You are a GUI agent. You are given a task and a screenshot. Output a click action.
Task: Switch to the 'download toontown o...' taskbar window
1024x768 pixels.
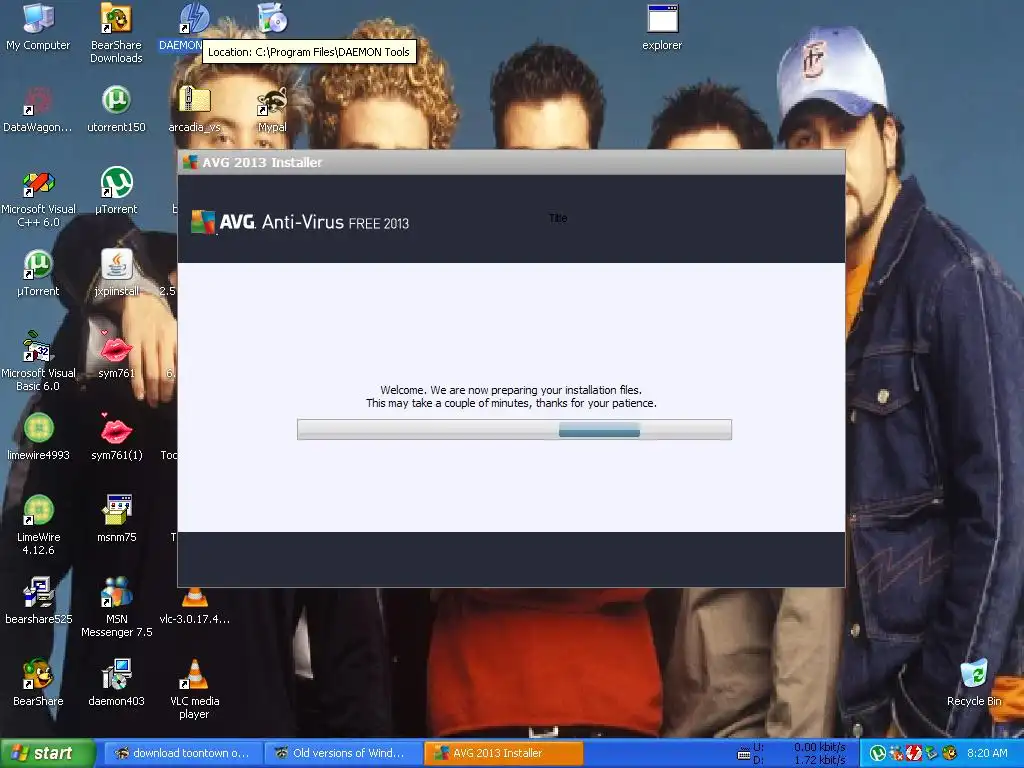click(x=182, y=753)
